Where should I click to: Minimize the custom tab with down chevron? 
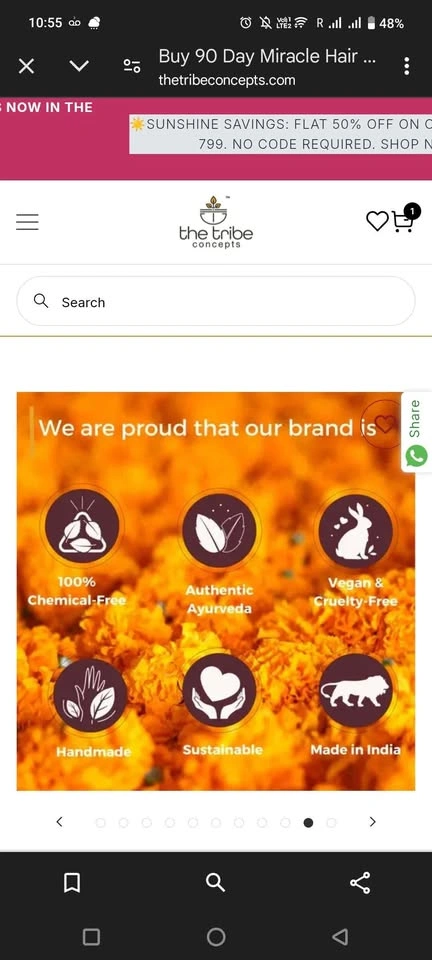pos(79,66)
